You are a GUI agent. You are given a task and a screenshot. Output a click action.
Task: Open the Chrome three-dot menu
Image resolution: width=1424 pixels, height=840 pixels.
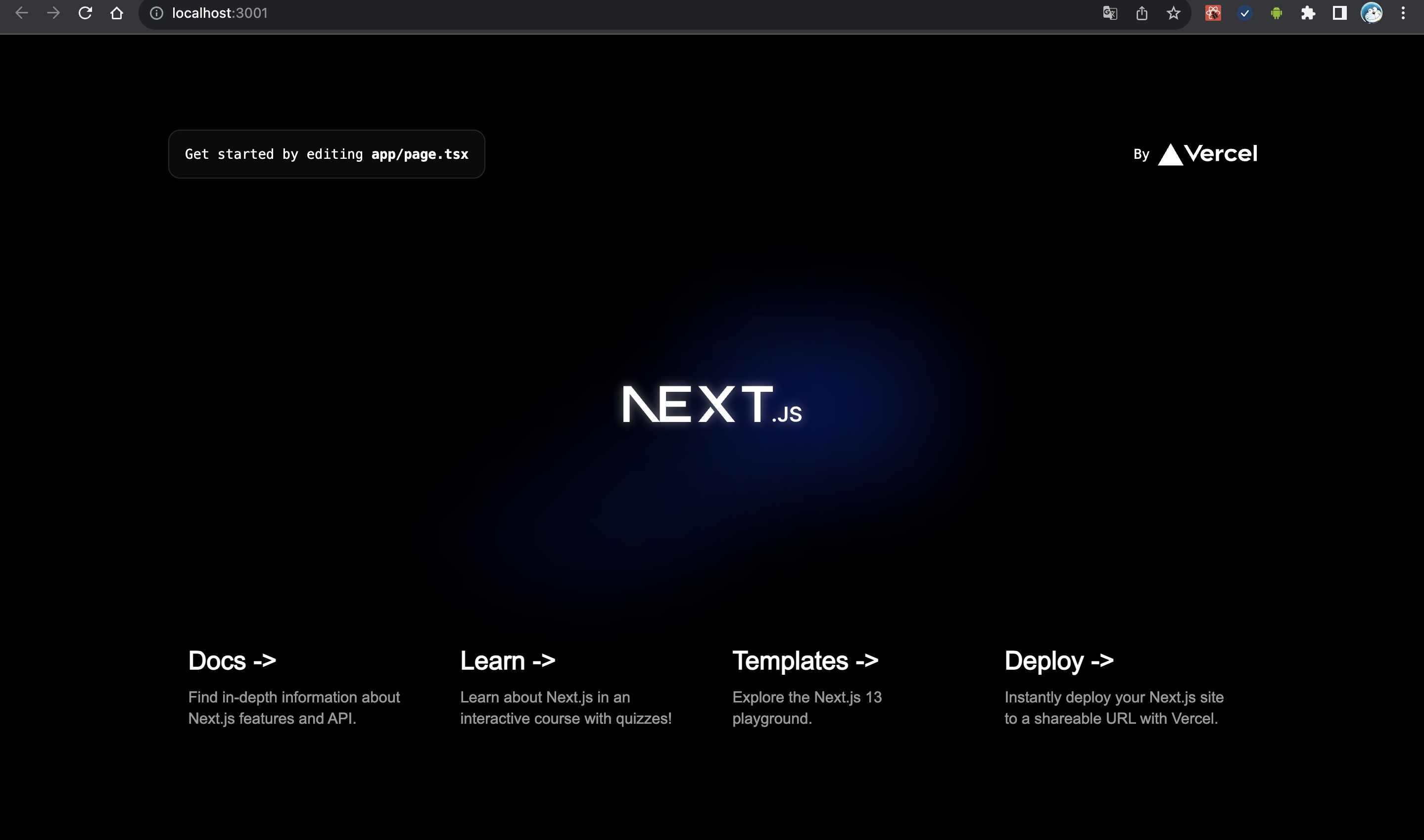(1403, 13)
